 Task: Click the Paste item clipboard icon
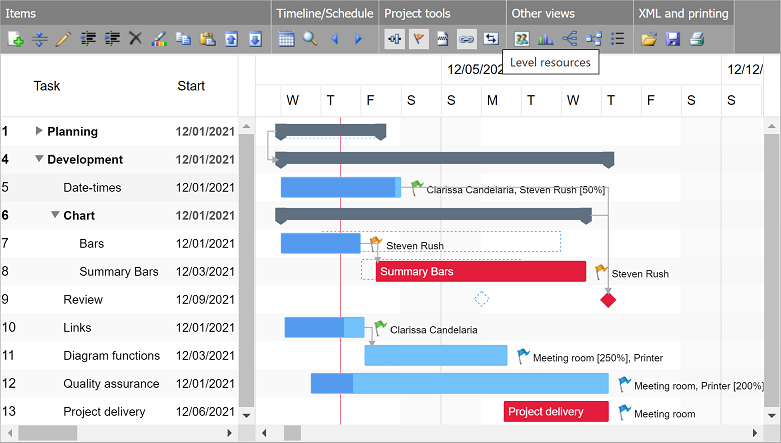pyautogui.click(x=207, y=39)
